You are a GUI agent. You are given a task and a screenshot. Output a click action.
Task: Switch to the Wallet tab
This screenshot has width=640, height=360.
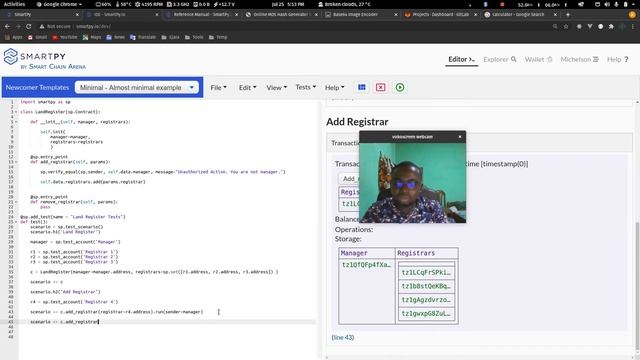click(x=538, y=60)
